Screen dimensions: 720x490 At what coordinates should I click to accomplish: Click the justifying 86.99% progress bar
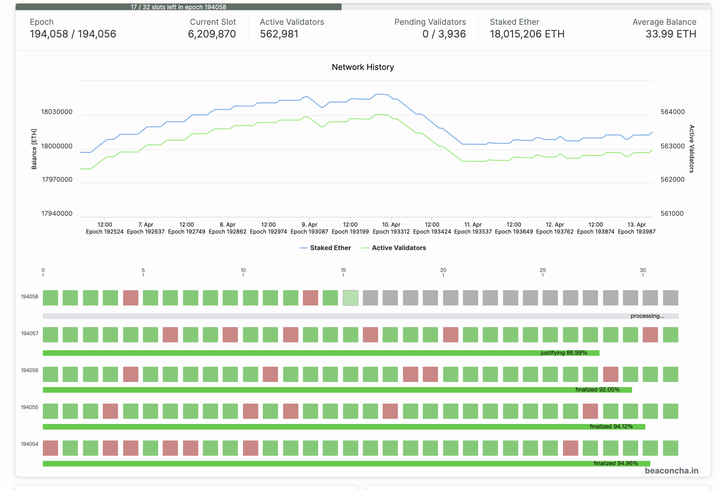pyautogui.click(x=320, y=353)
